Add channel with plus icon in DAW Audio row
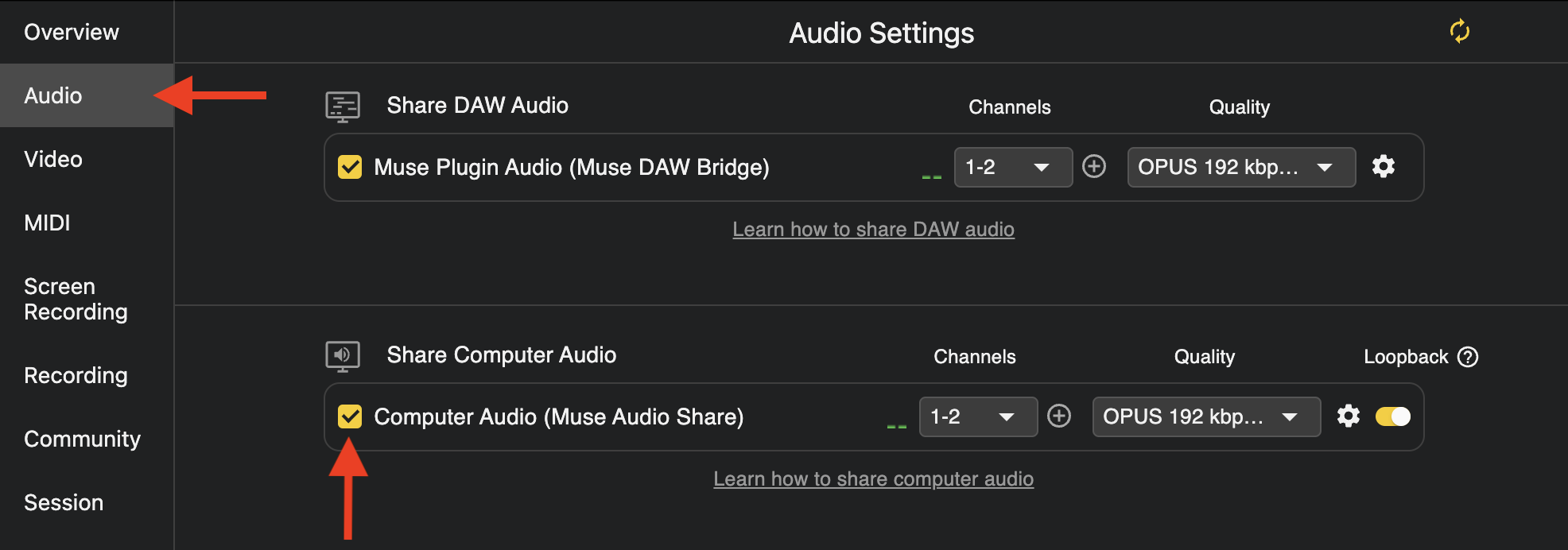1568x550 pixels. click(x=1094, y=166)
